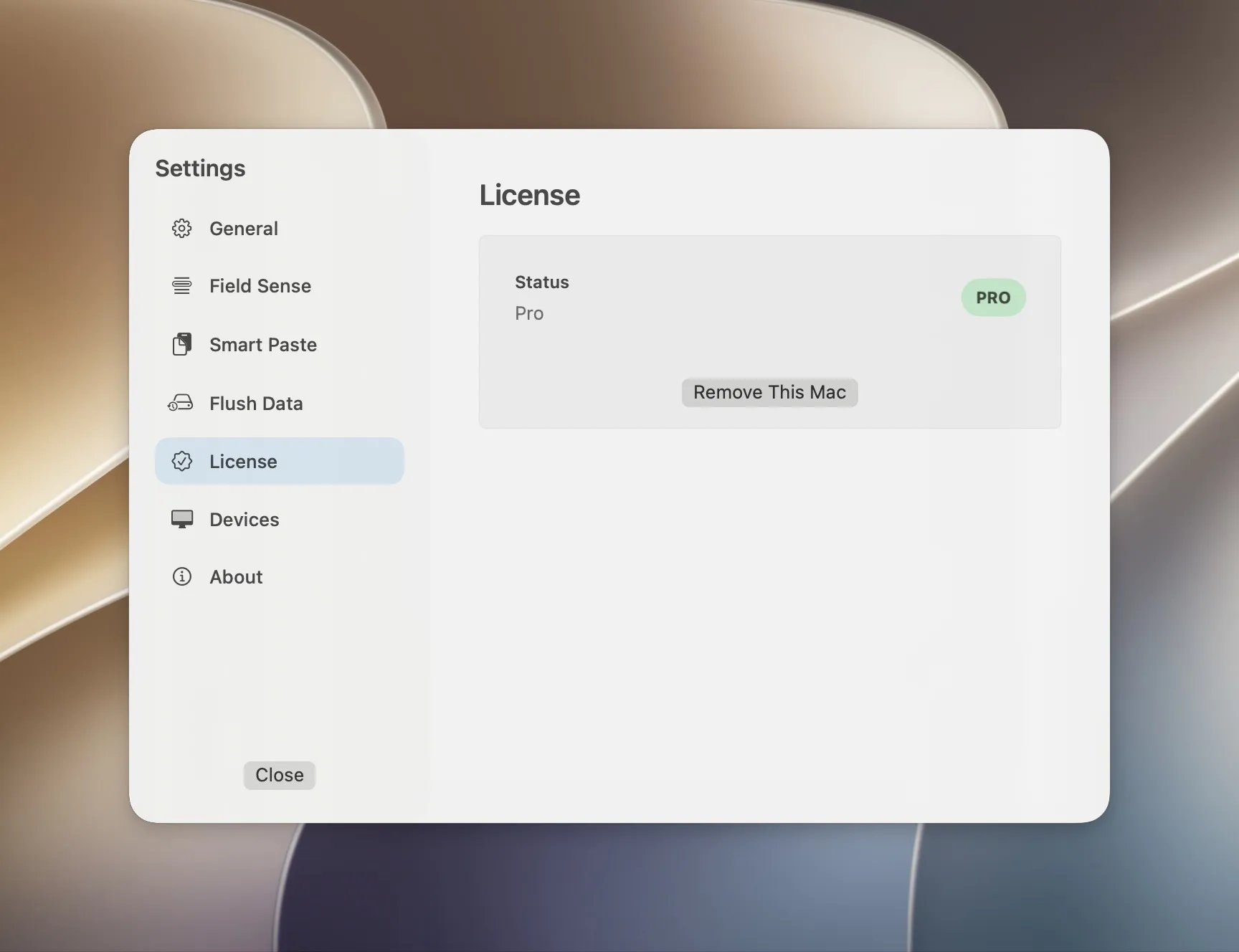The image size is (1239, 952).
Task: Click the Flush Data icon
Action: [x=181, y=403]
